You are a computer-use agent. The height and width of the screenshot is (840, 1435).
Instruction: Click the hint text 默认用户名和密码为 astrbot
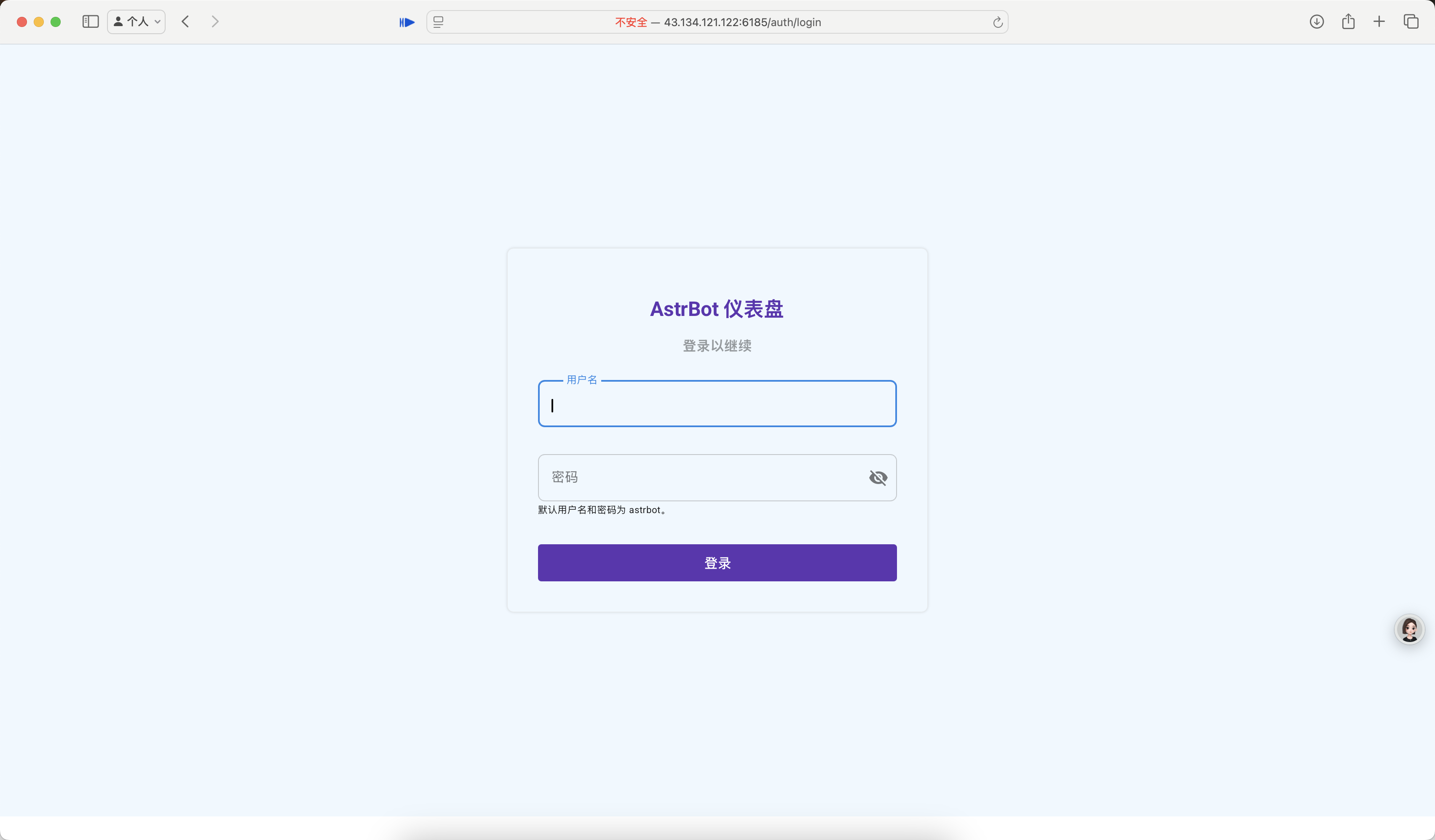tap(602, 510)
